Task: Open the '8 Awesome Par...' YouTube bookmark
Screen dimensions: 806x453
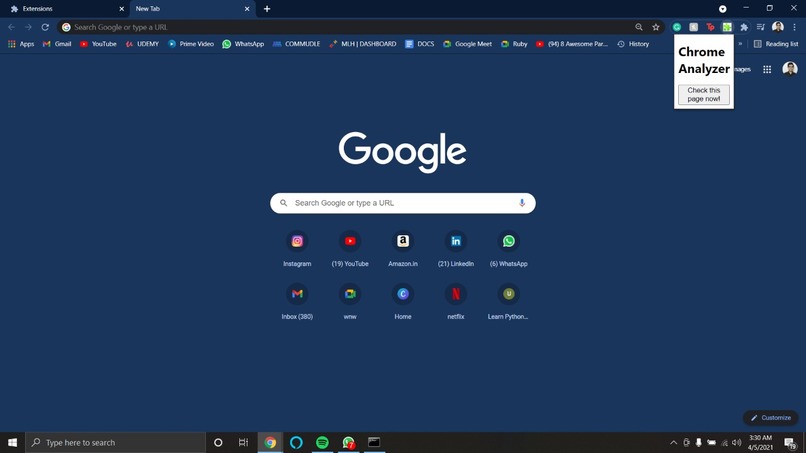Action: pos(572,44)
